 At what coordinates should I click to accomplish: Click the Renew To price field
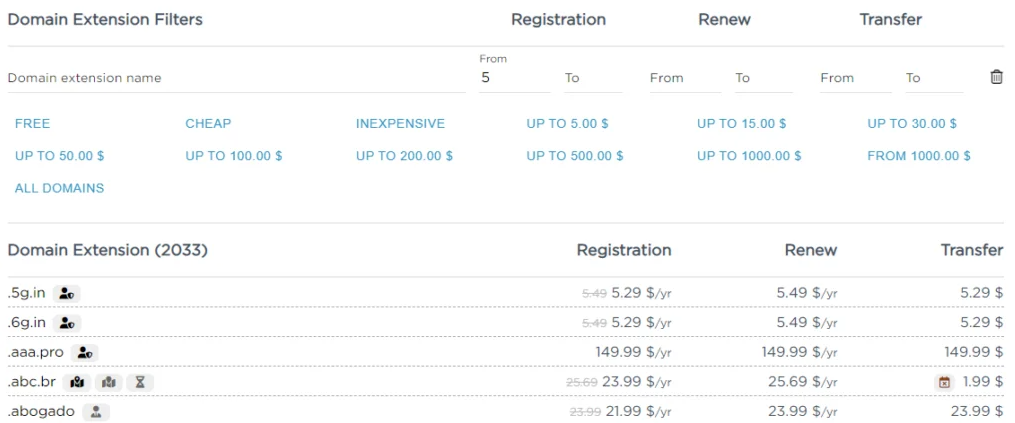pyautogui.click(x=764, y=78)
